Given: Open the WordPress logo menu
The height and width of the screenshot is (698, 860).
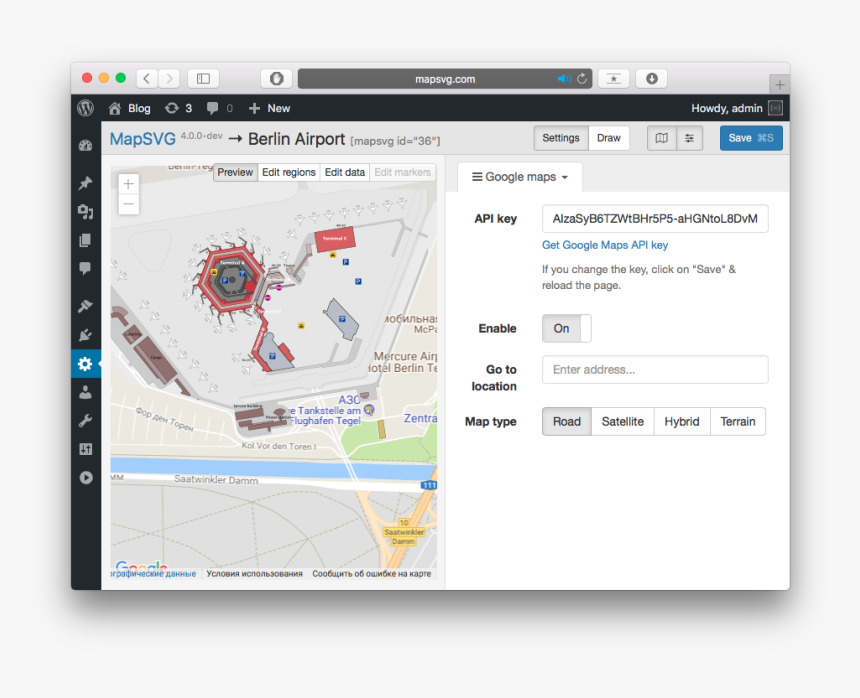Looking at the screenshot, I should pos(86,108).
